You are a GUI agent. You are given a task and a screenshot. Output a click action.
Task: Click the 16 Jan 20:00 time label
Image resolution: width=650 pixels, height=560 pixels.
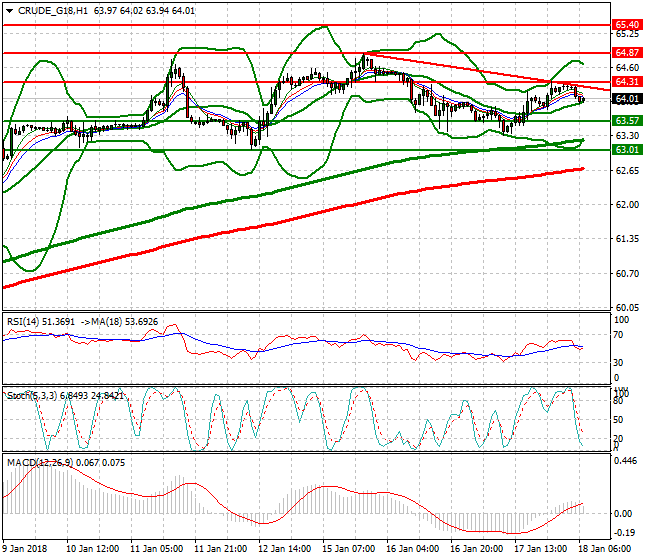pos(477,549)
